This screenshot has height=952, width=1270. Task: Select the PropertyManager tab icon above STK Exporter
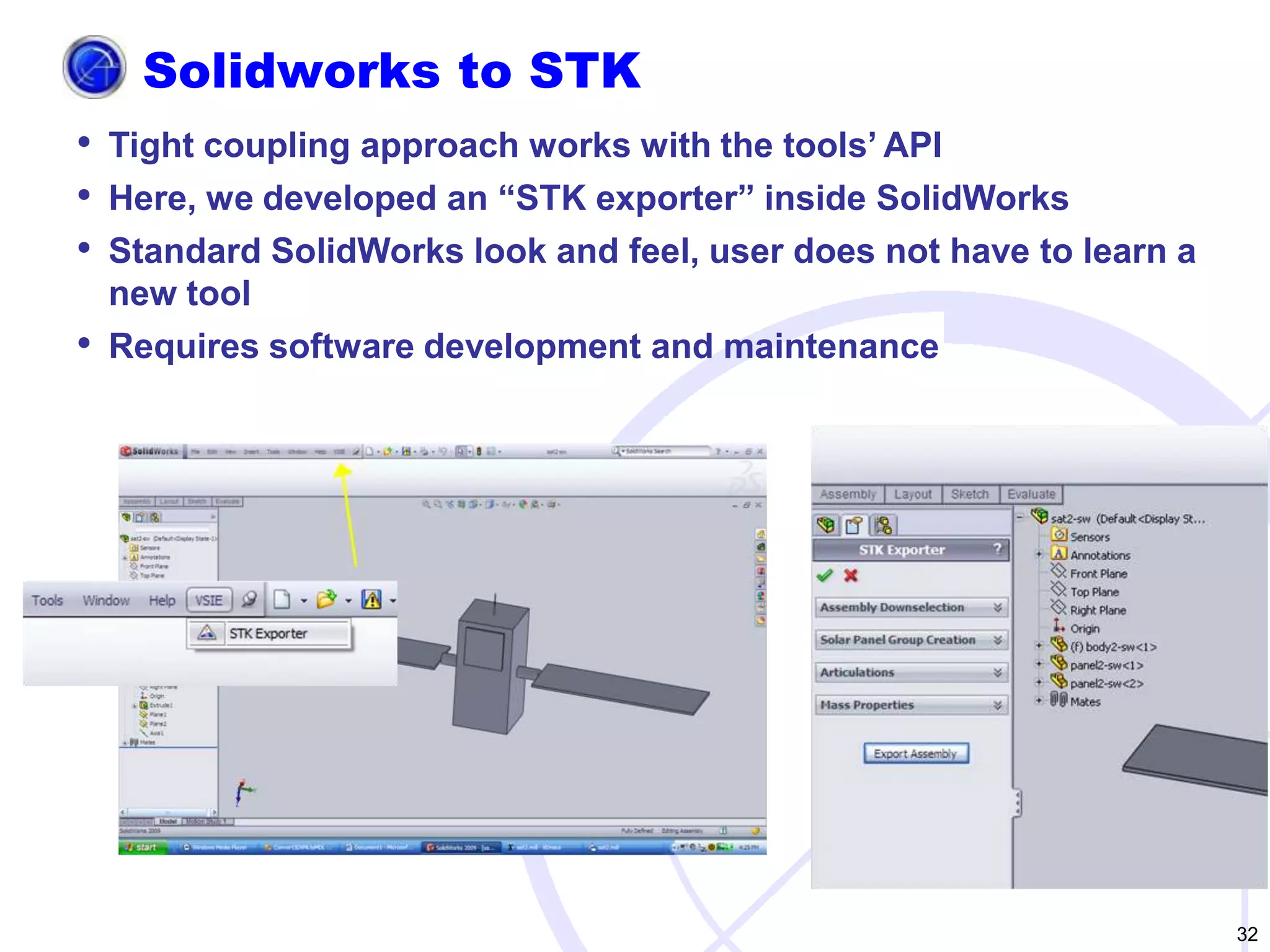pos(855,526)
